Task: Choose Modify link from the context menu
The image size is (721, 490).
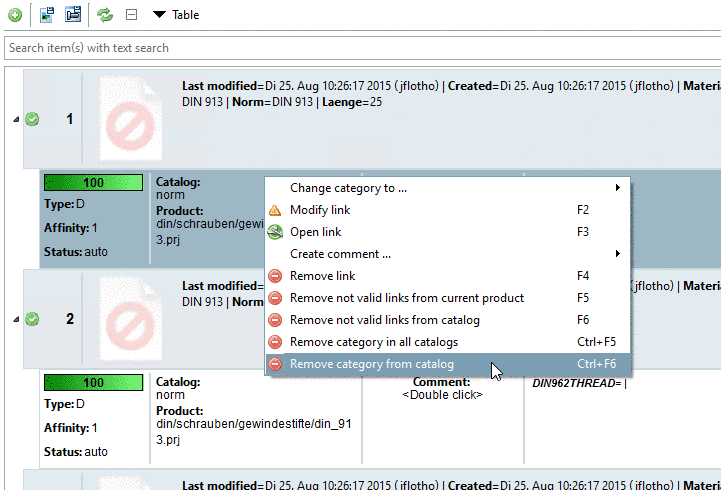Action: click(447, 210)
